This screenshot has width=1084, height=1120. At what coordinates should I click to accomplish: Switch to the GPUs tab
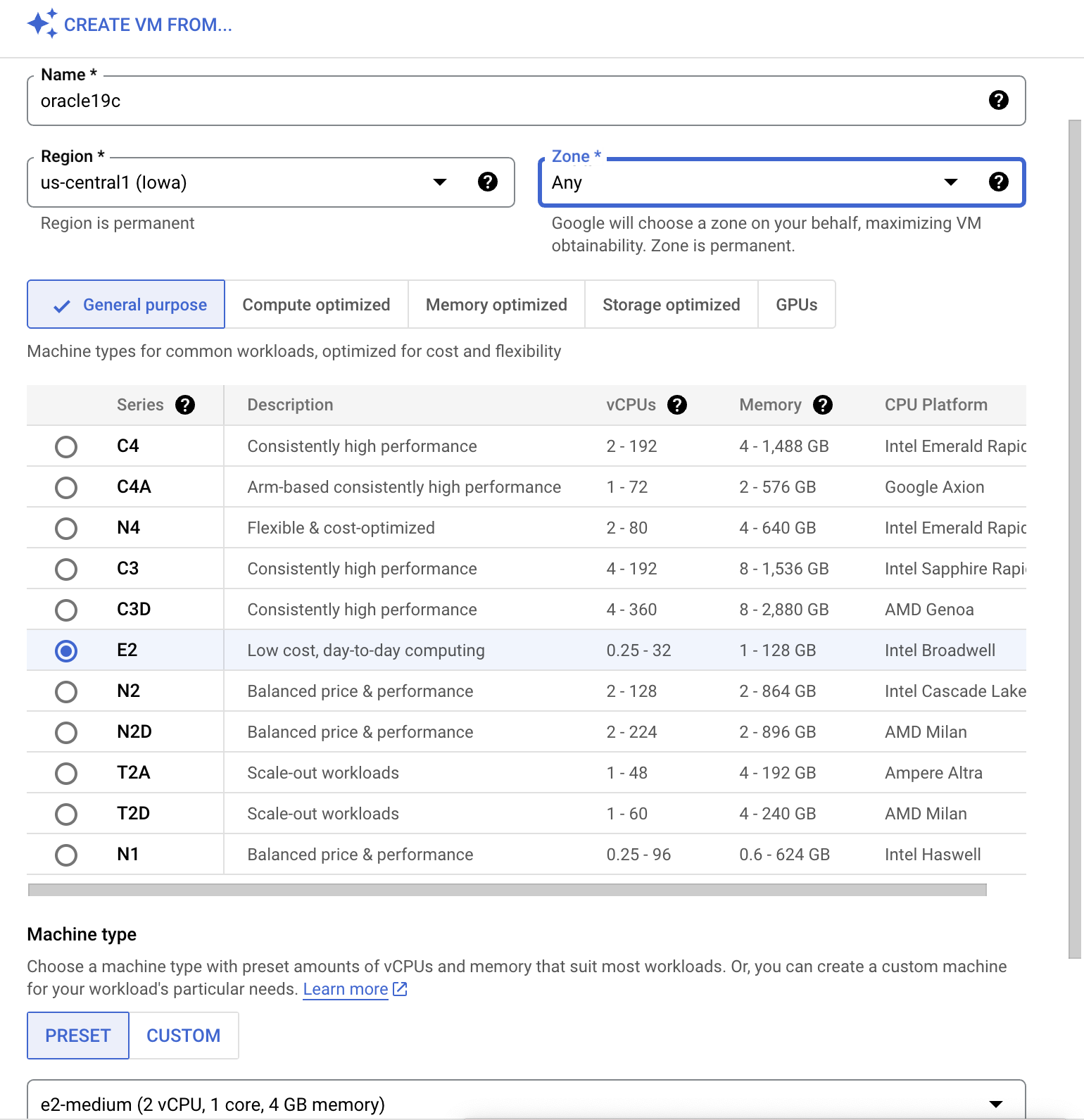(796, 305)
